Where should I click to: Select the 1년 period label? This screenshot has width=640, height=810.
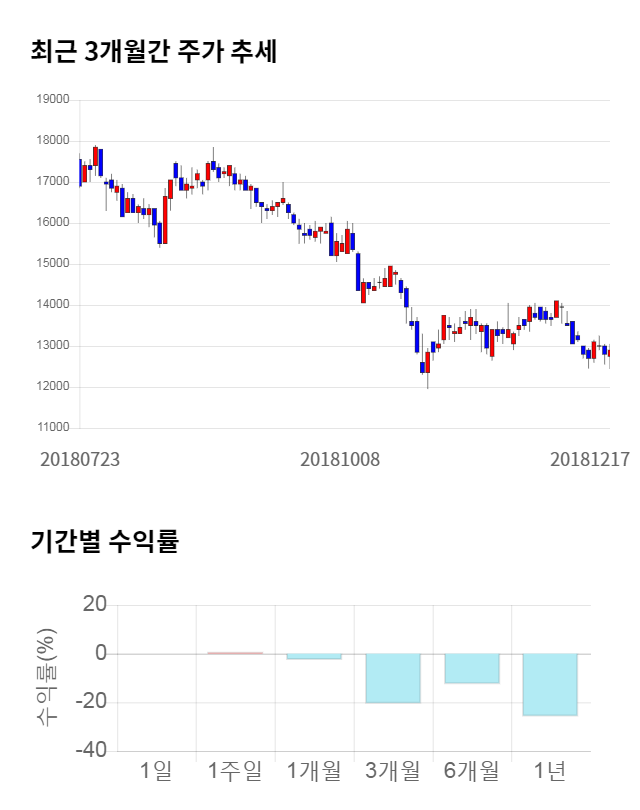pyautogui.click(x=550, y=771)
